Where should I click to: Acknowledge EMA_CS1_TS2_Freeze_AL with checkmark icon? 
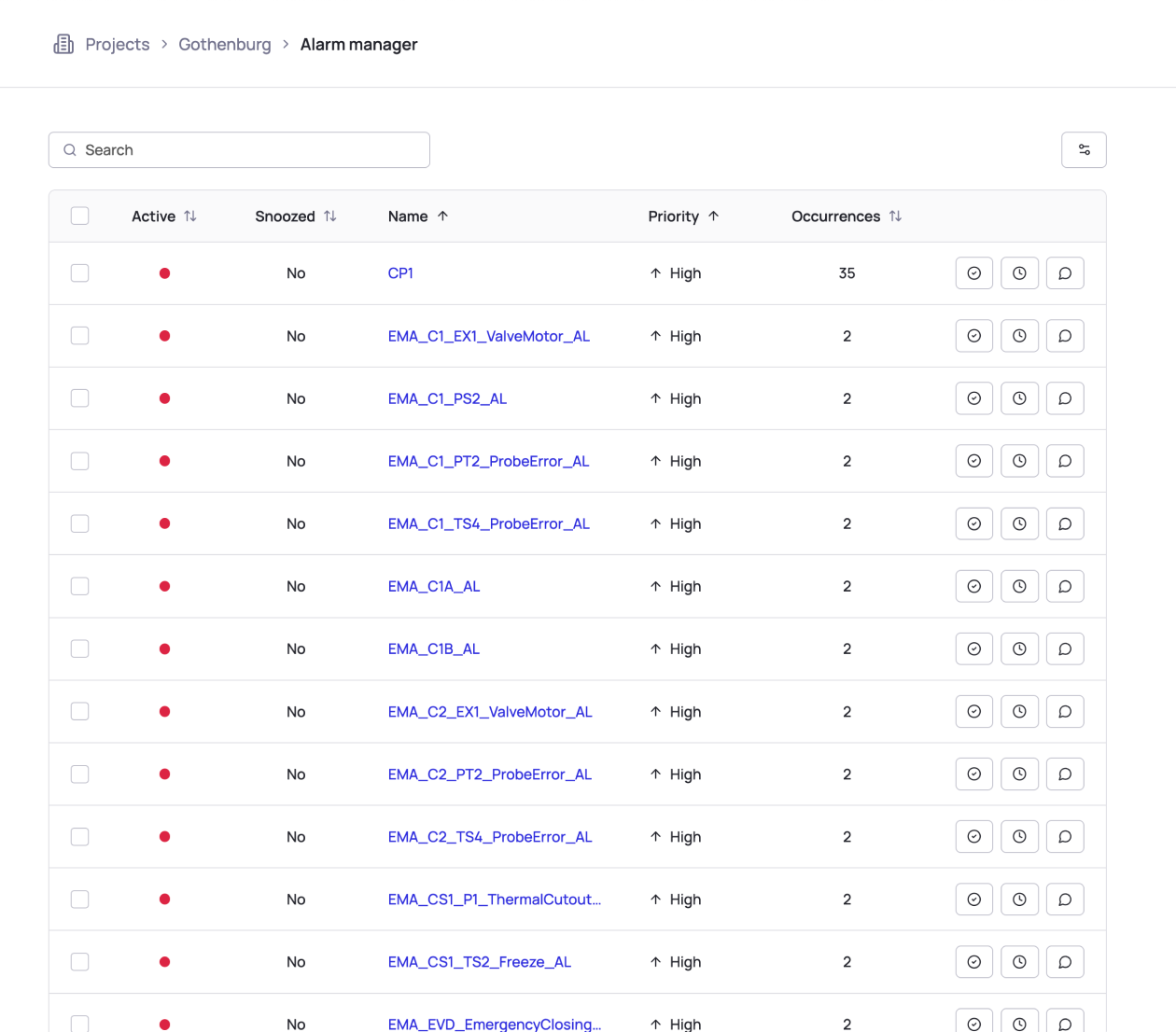(x=973, y=962)
